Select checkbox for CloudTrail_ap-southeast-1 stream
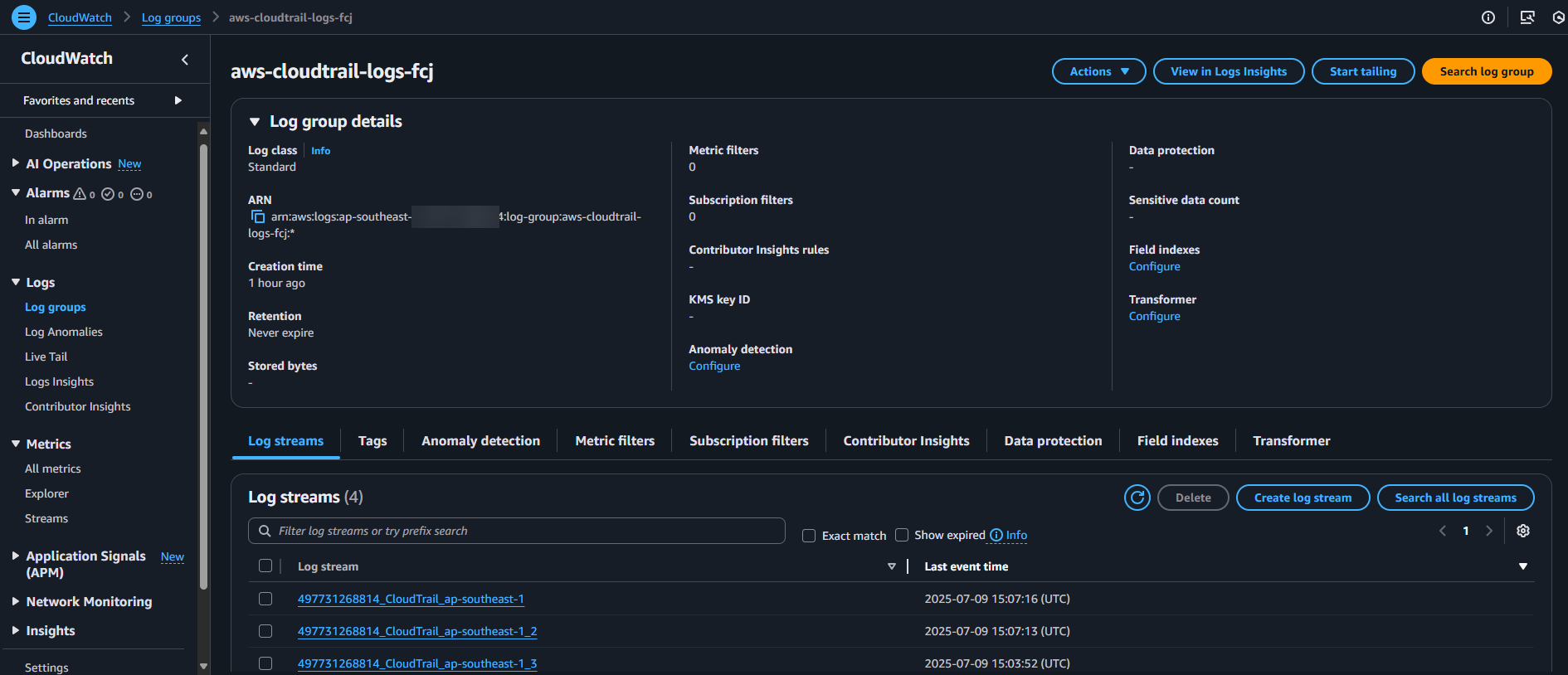 (x=265, y=599)
